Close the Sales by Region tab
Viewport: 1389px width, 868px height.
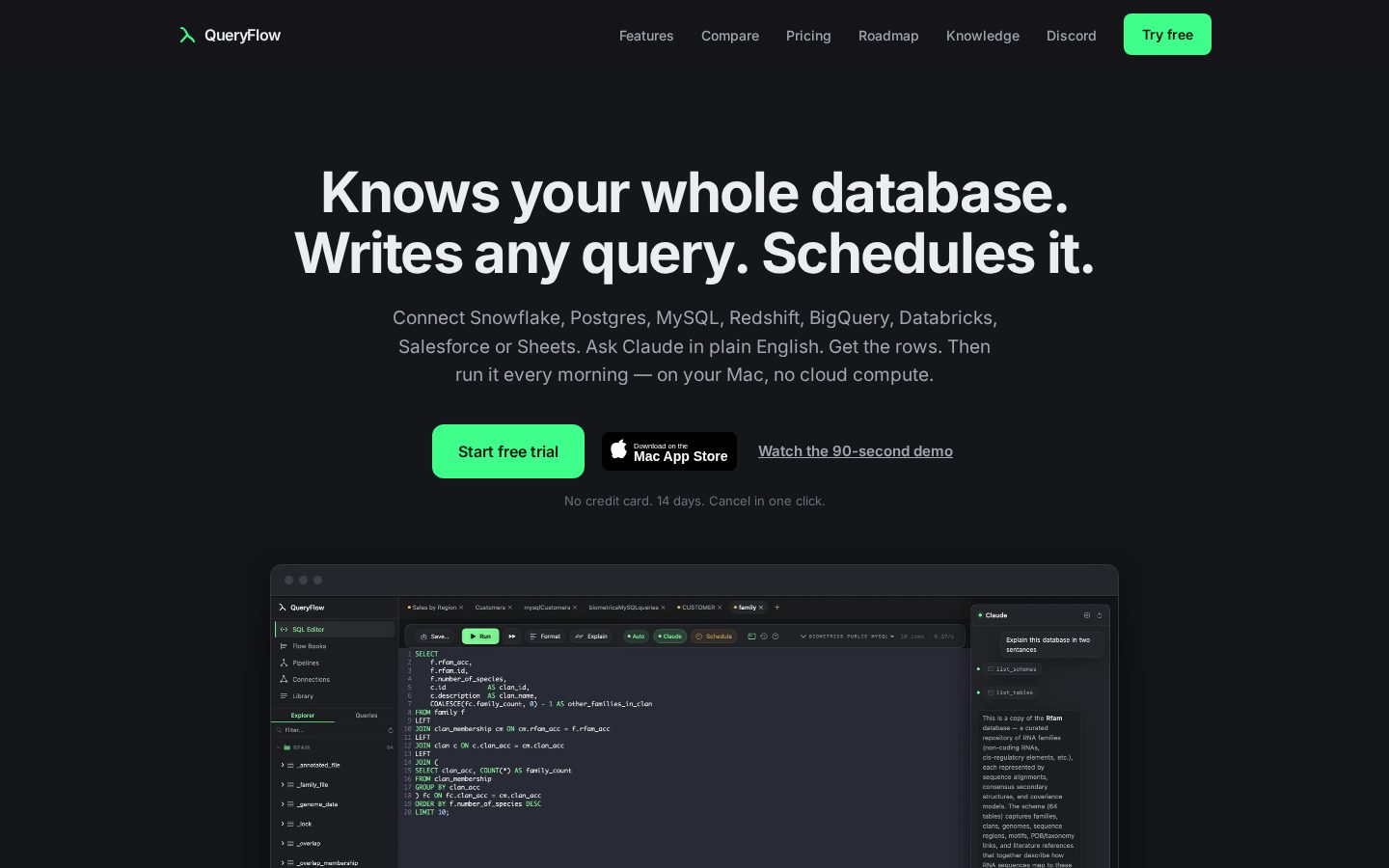(x=461, y=608)
